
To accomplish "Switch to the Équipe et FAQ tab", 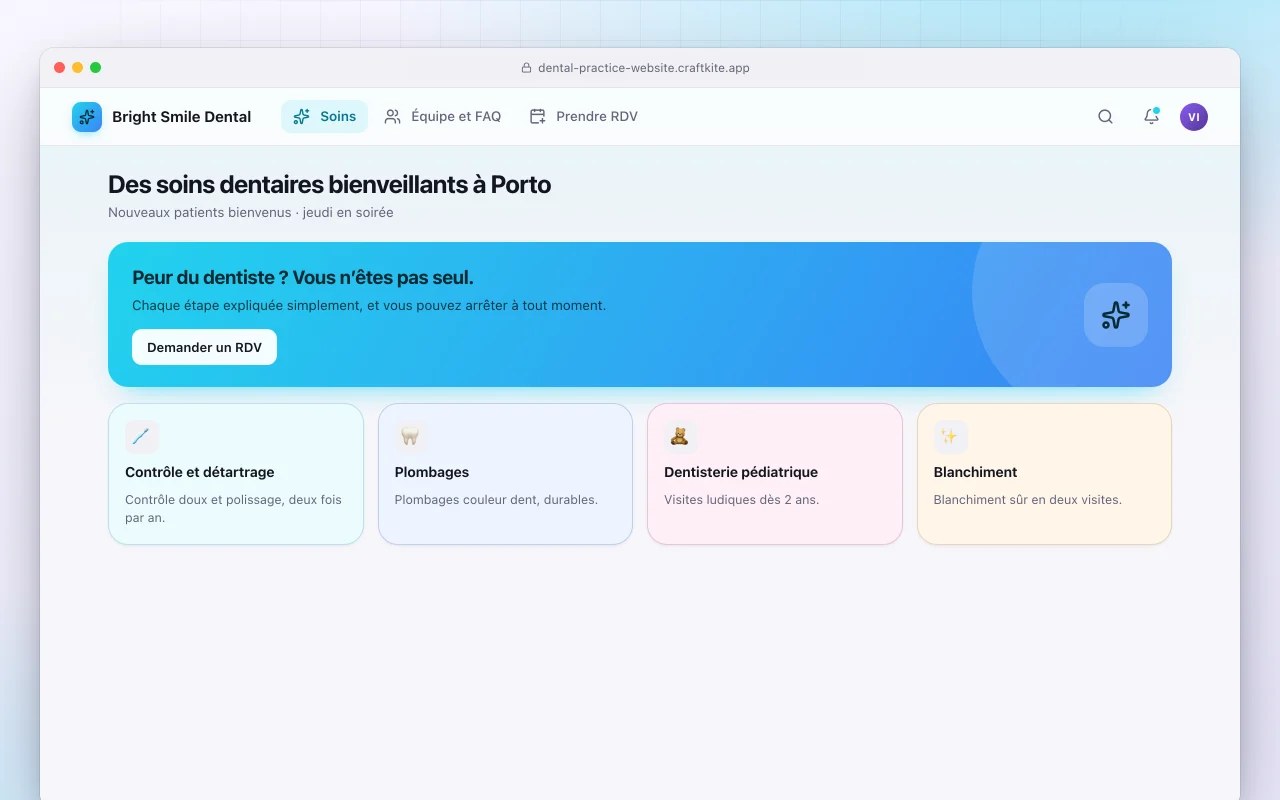I will 443,117.
